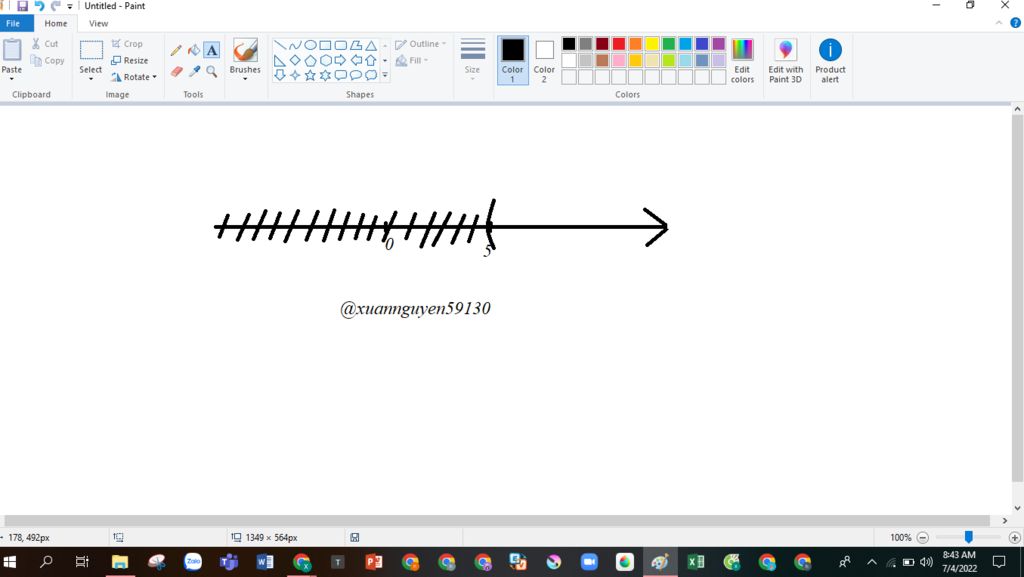
Task: Expand the Shapes gallery more arrow
Action: point(385,75)
